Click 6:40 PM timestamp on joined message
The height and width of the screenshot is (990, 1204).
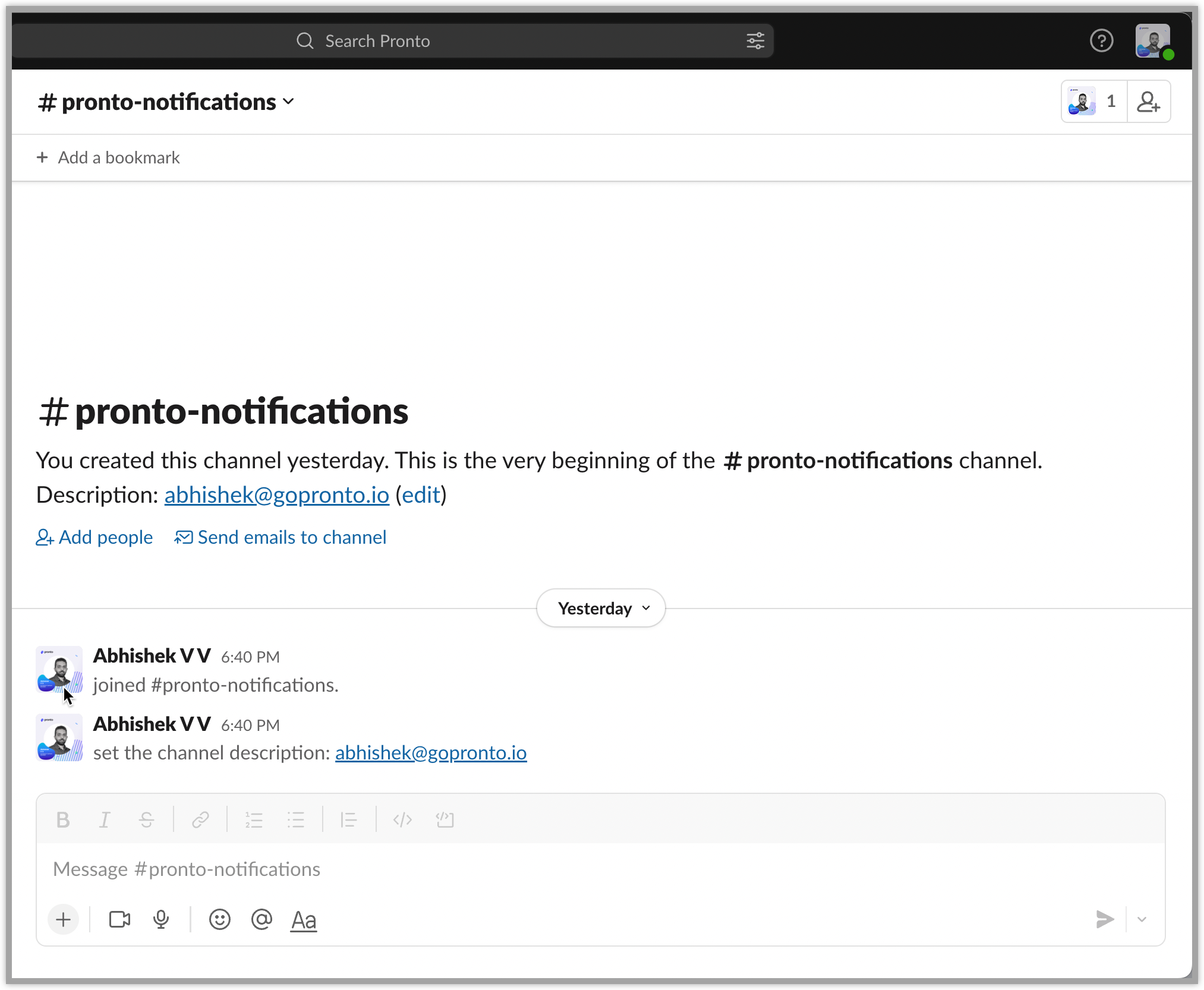point(250,657)
